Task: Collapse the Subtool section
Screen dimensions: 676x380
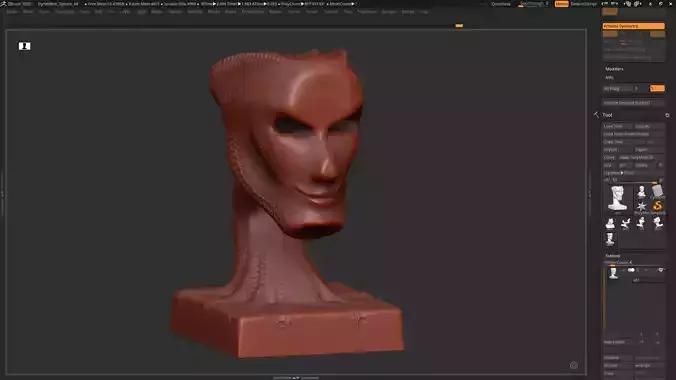Action: 612,256
